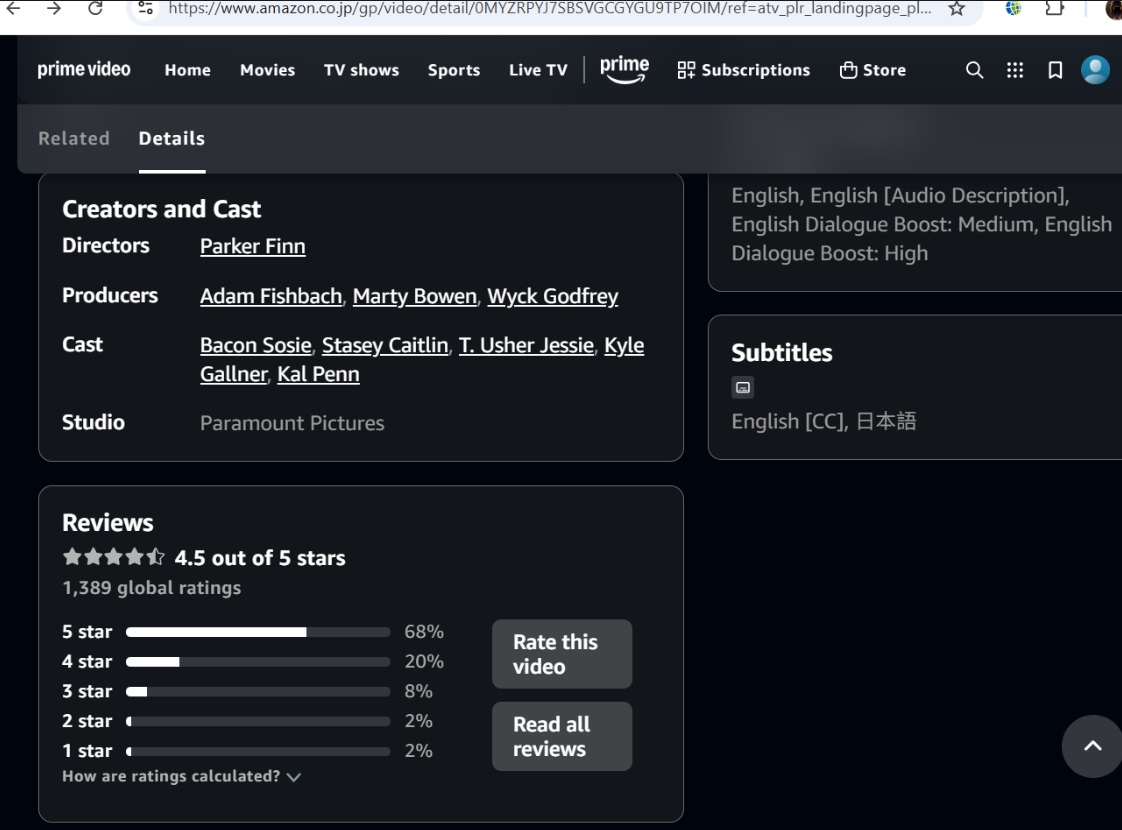
Task: Click the scroll-to-top arrow button
Action: (x=1092, y=746)
